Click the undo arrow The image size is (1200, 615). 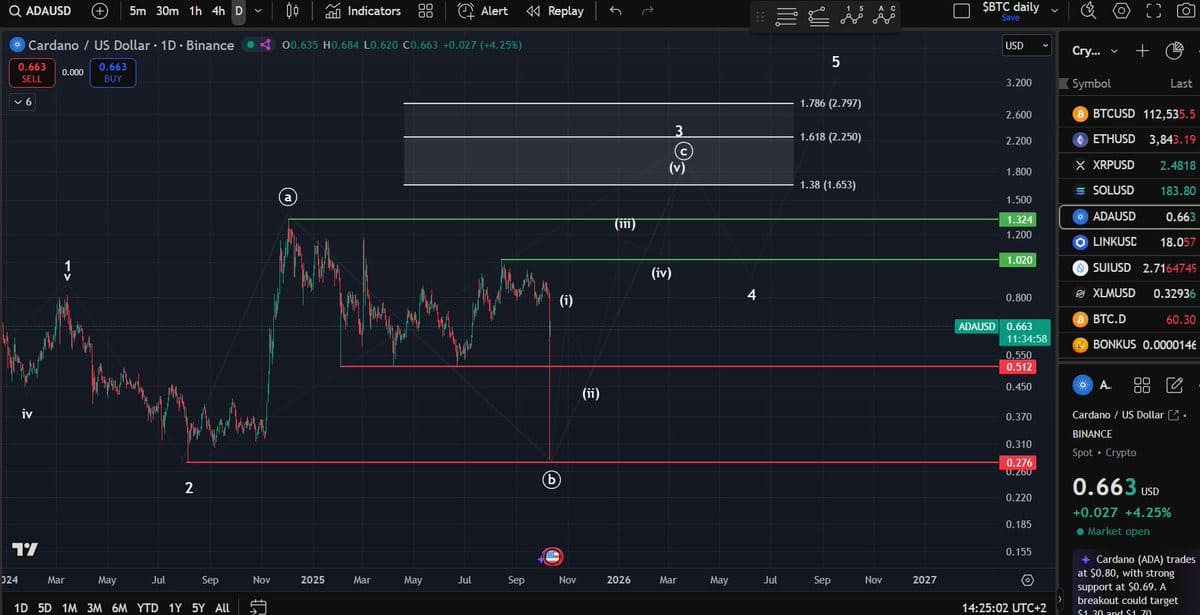tap(616, 11)
